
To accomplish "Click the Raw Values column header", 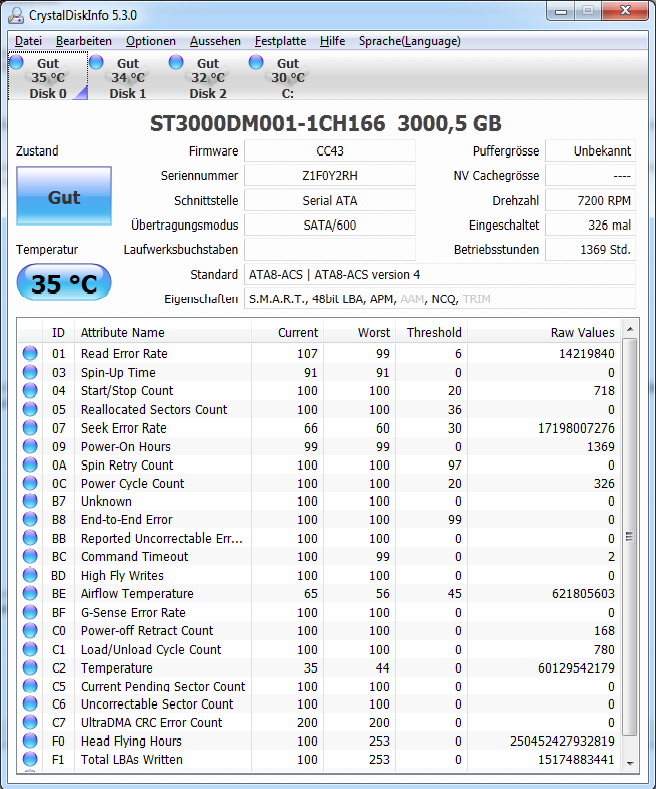I will (543, 333).
